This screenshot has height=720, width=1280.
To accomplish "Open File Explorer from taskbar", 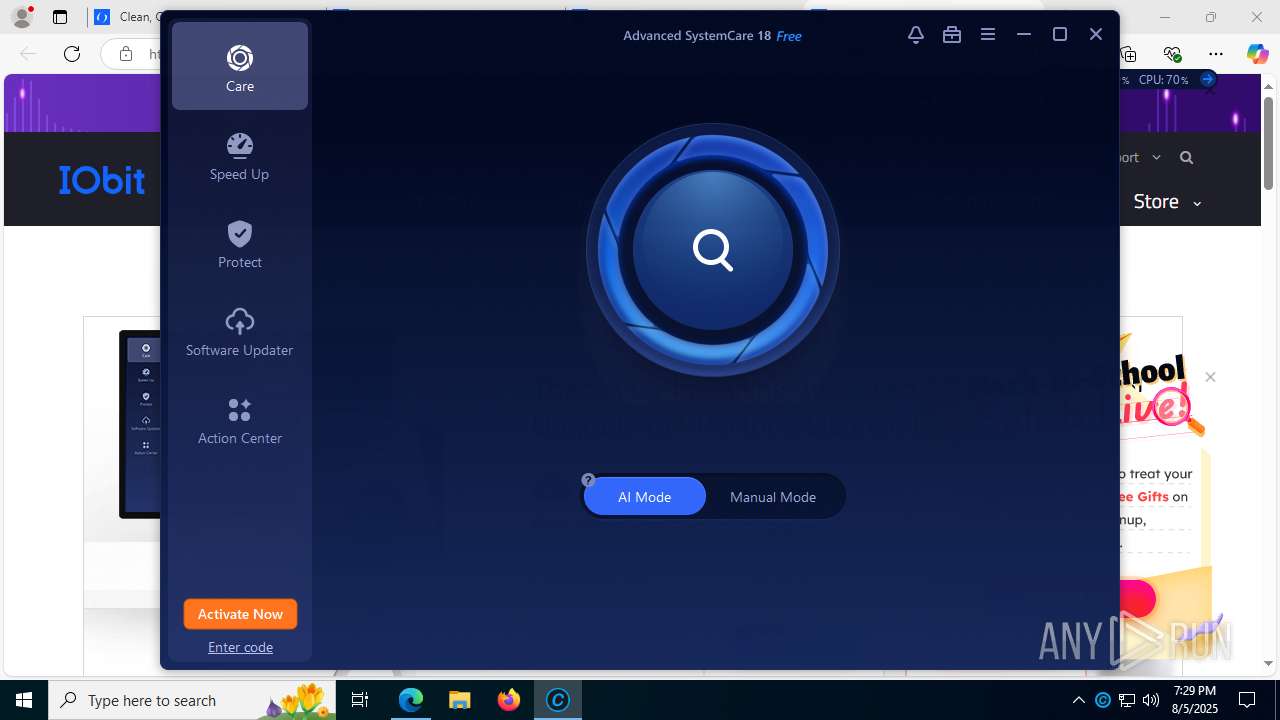I will click(459, 700).
